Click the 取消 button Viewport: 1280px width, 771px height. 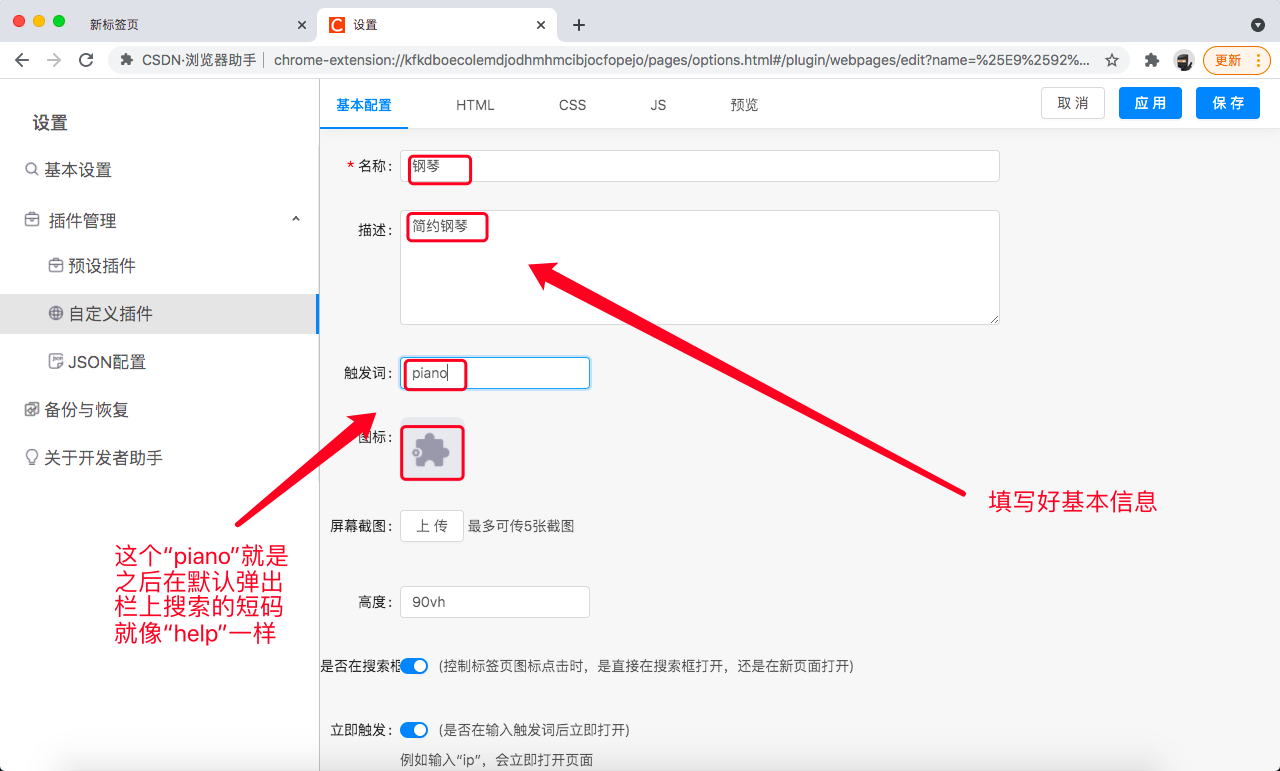1073,103
